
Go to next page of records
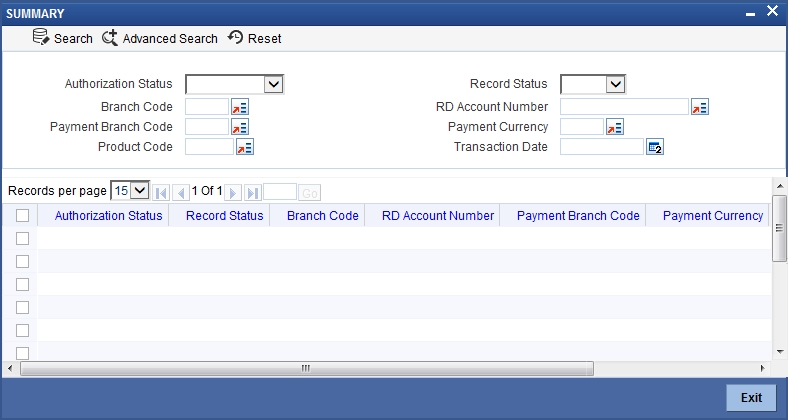(233, 193)
